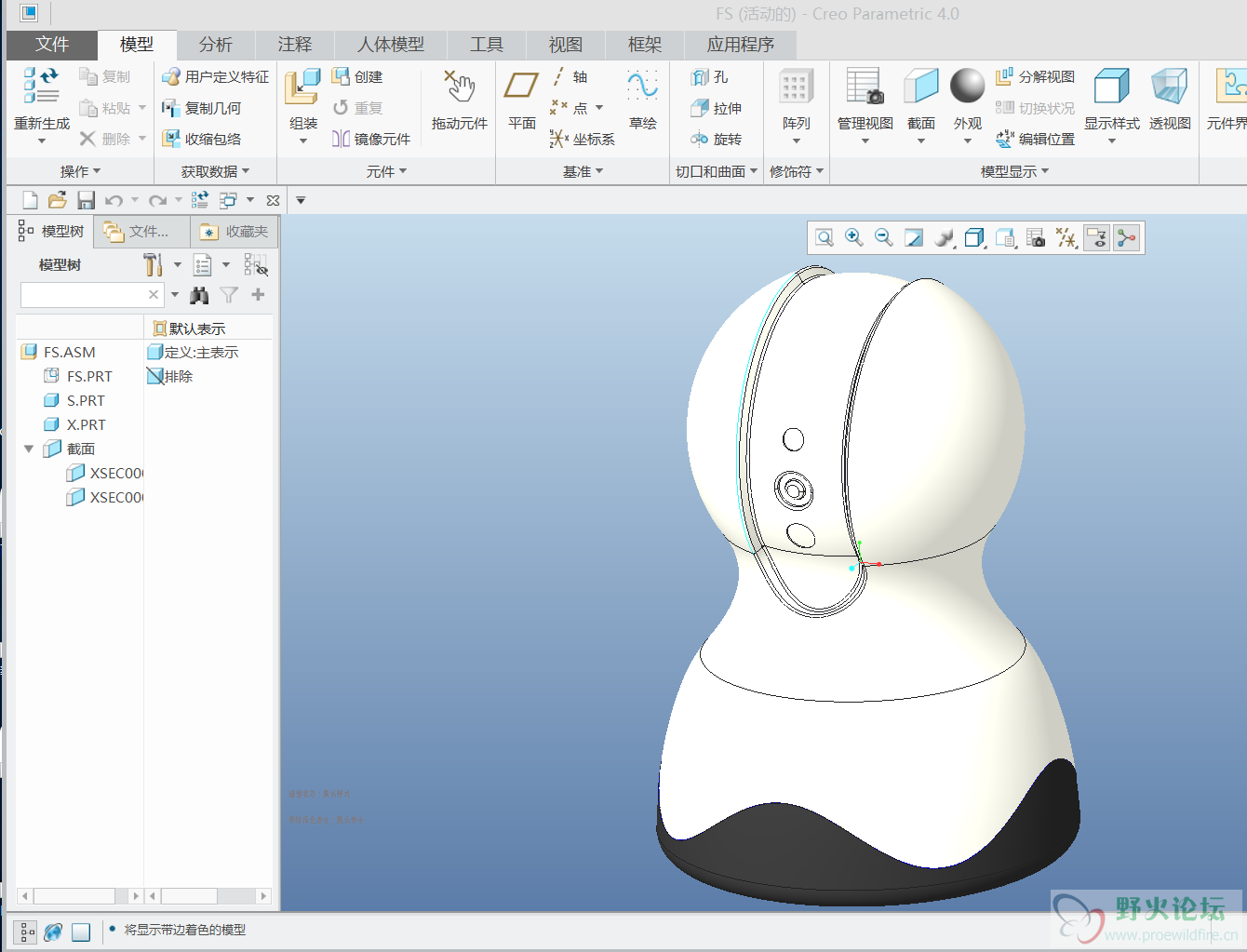Switch to the 视图 ribbon tab
This screenshot has height=952, width=1247.
pos(565,44)
